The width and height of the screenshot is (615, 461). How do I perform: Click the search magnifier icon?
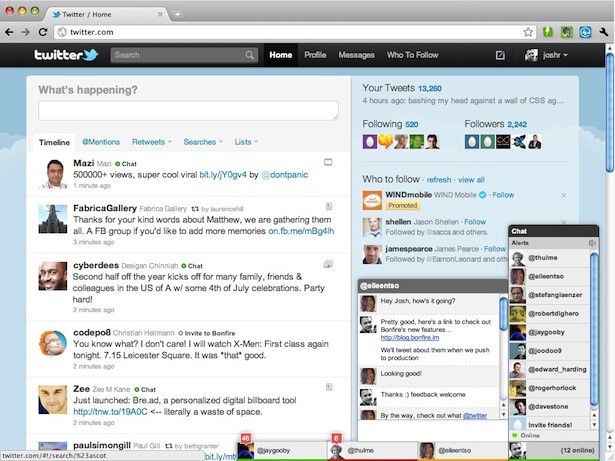tap(249, 55)
